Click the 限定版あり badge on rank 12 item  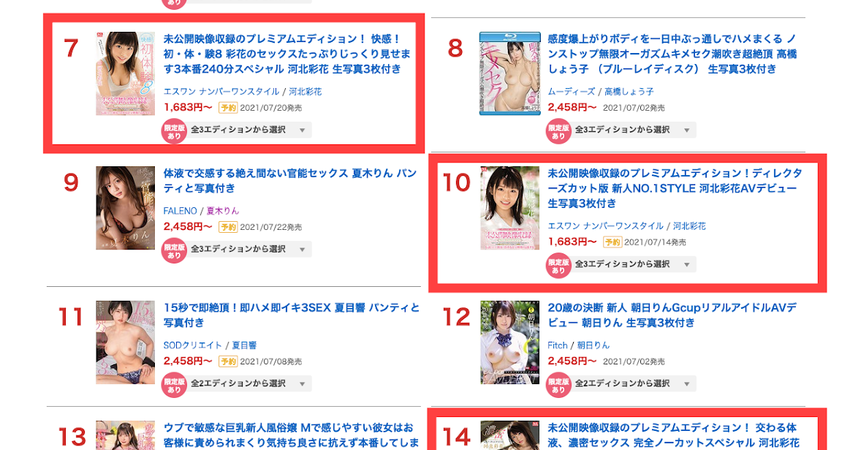click(x=558, y=385)
